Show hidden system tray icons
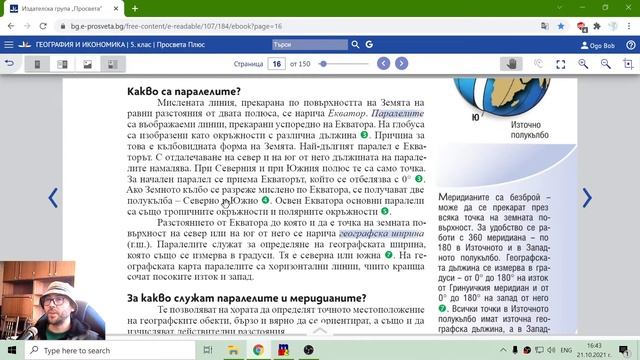The height and width of the screenshot is (360, 640). pos(503,350)
